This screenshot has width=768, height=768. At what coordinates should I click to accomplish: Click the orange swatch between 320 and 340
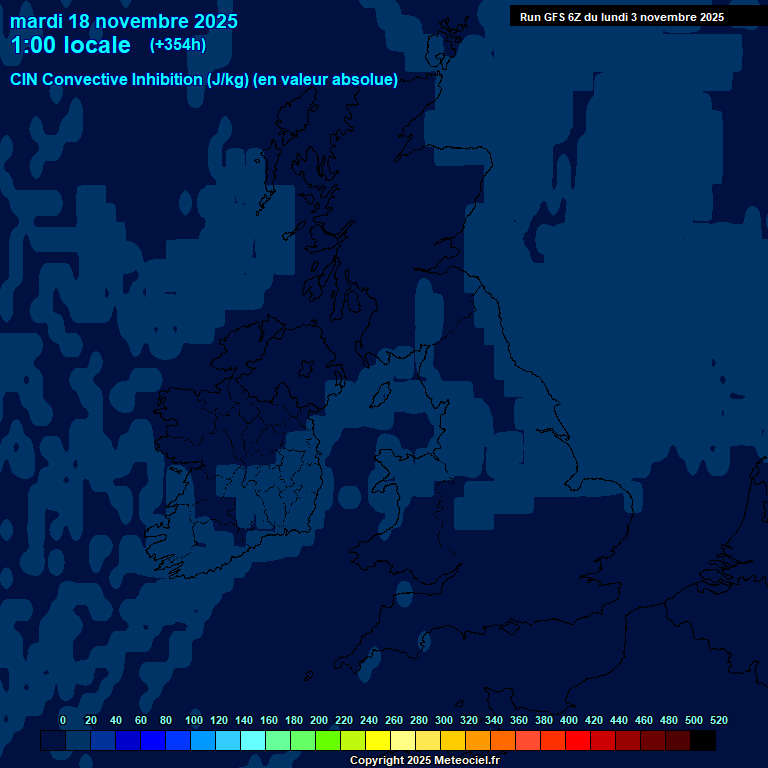pos(478,740)
